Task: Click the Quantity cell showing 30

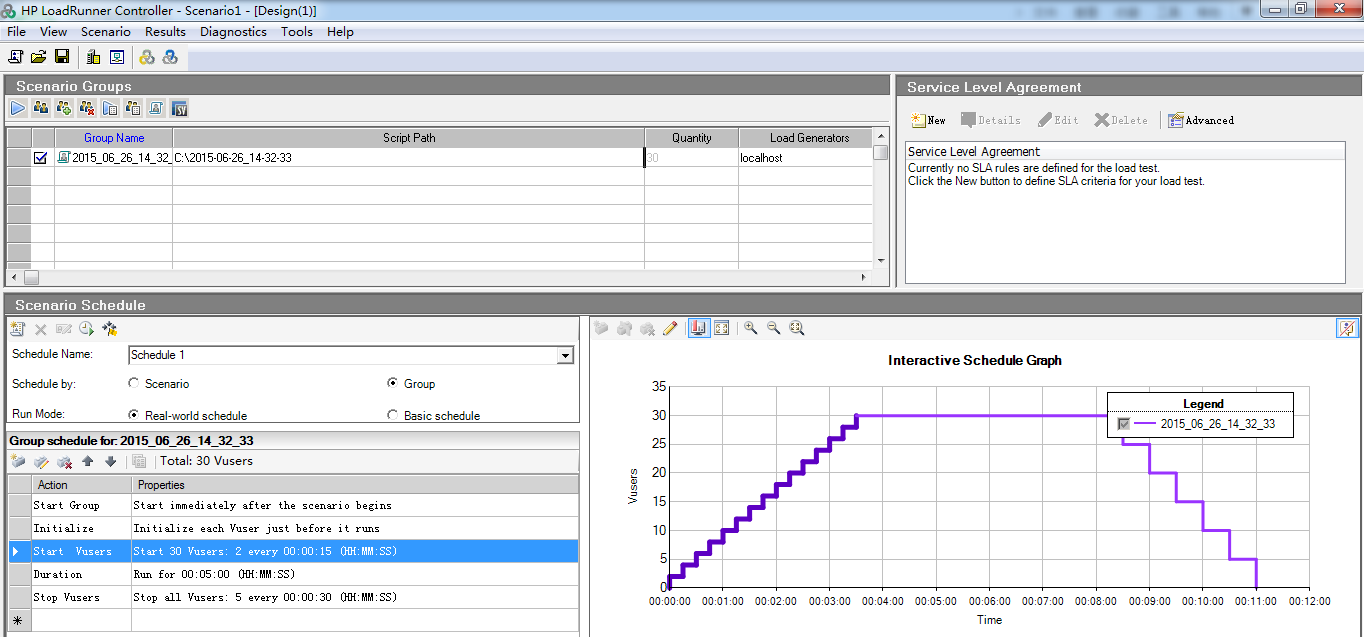Action: pyautogui.click(x=691, y=157)
